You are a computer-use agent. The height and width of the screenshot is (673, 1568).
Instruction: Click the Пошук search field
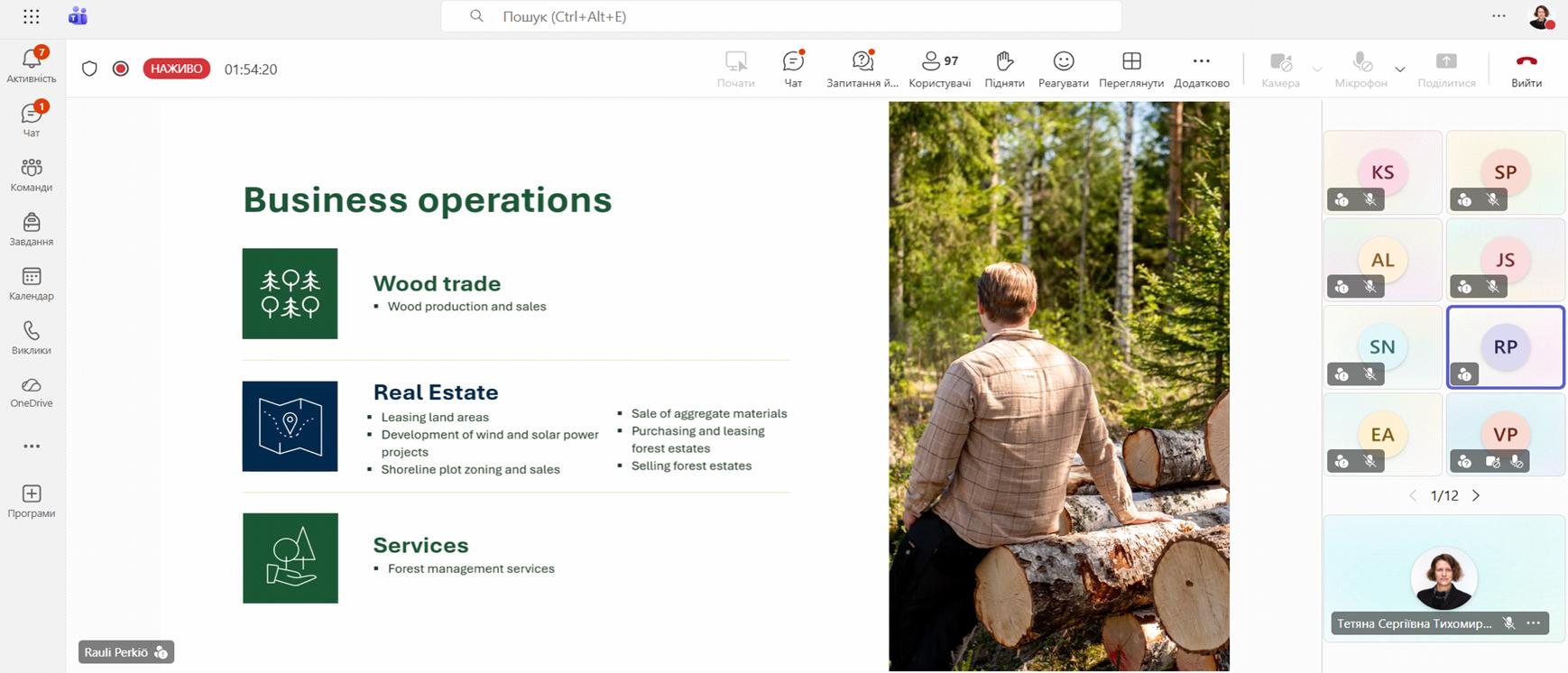point(780,16)
